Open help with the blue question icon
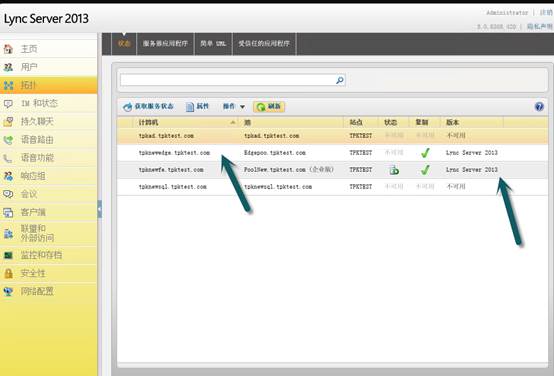Viewport: 554px width, 376px height. point(539,106)
